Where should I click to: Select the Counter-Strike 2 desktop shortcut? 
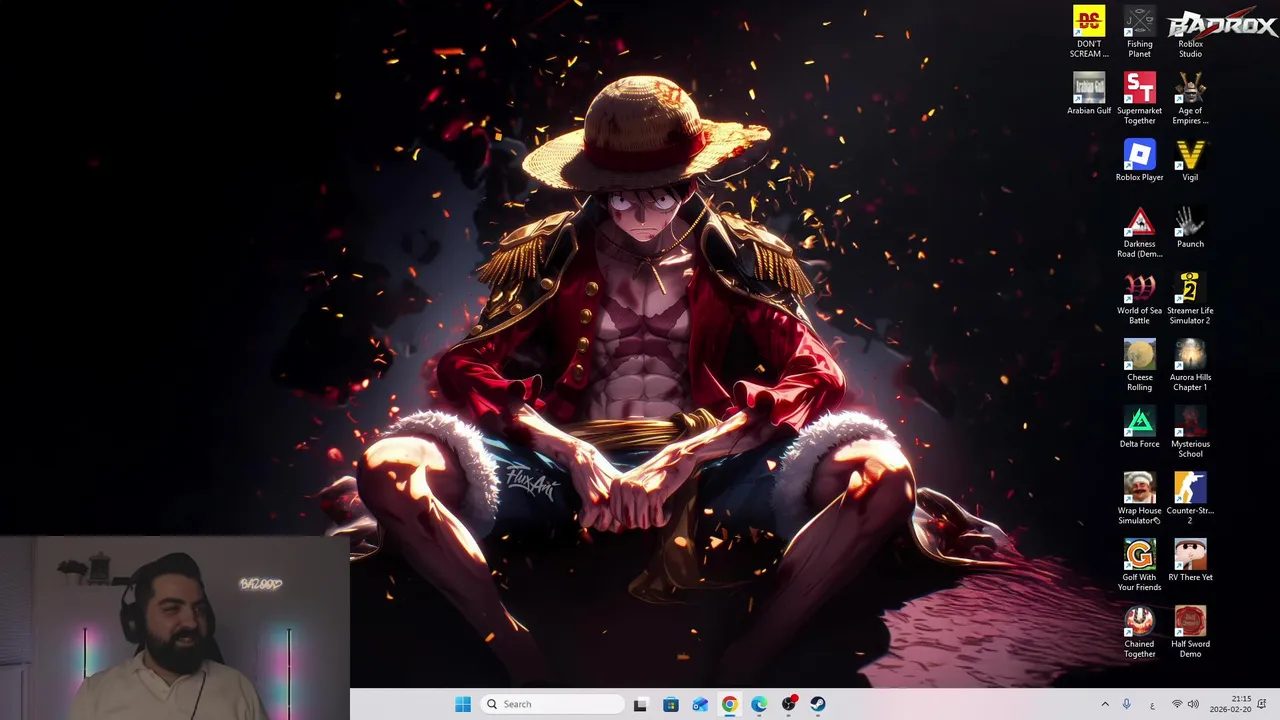coord(1190,499)
